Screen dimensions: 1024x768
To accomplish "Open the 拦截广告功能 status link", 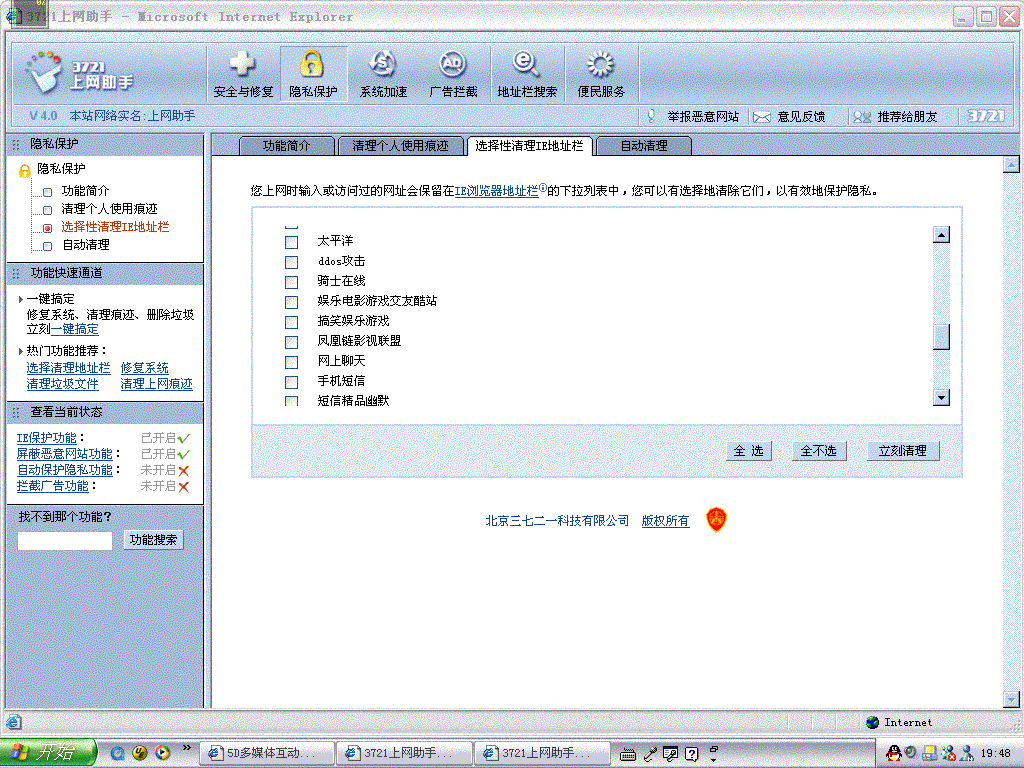I will (x=53, y=486).
